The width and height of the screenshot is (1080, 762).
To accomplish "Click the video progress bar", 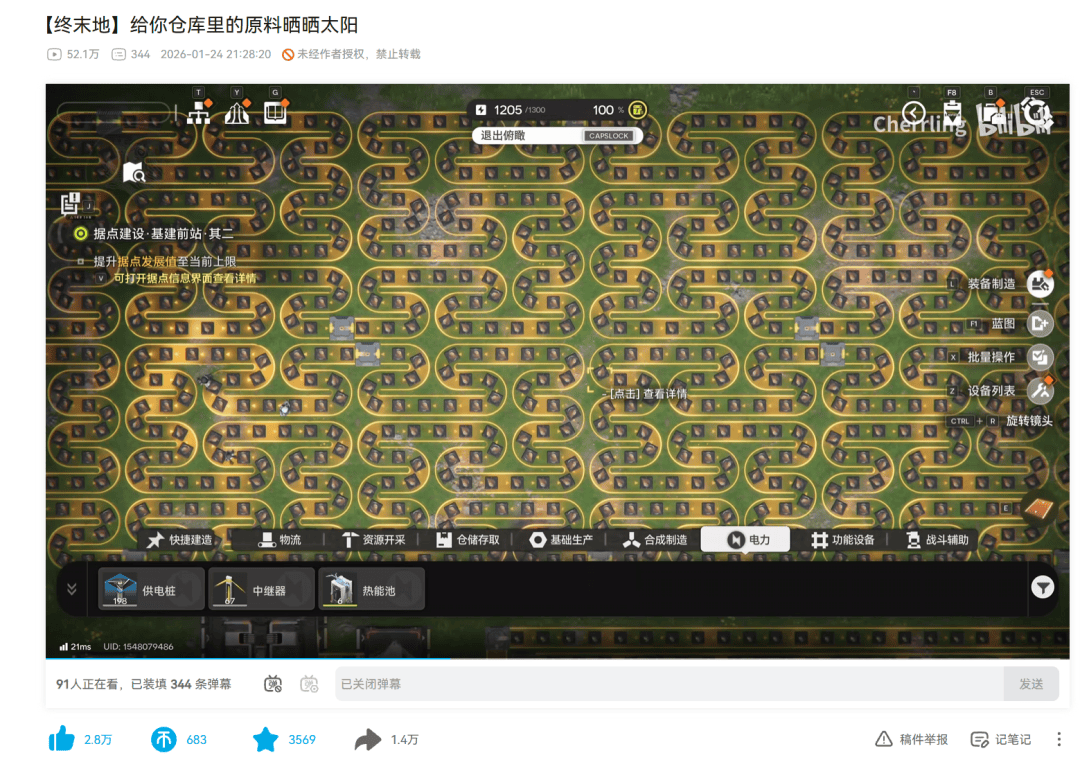I will [x=557, y=658].
